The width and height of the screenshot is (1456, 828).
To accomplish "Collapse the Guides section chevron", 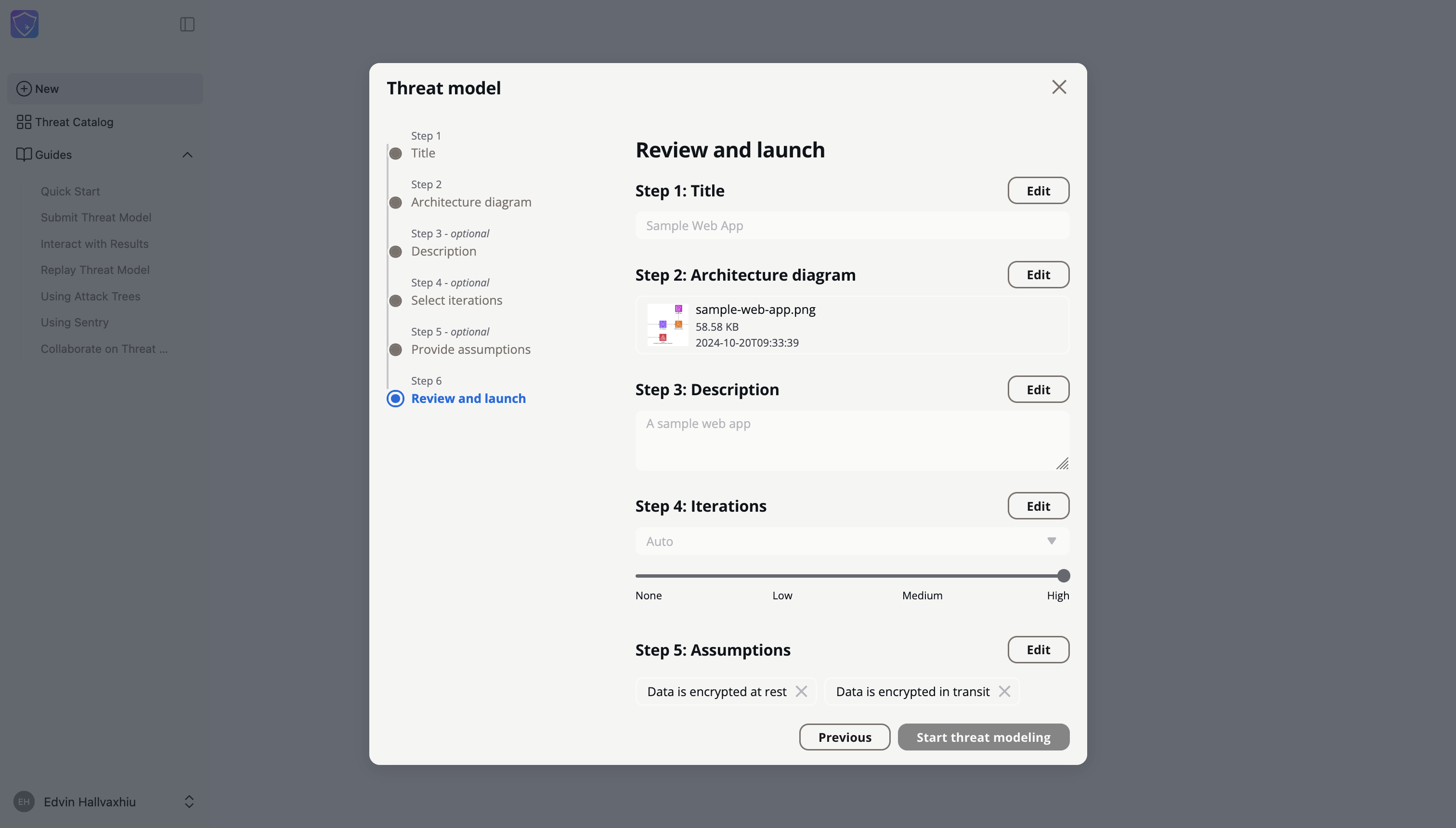I will [187, 155].
